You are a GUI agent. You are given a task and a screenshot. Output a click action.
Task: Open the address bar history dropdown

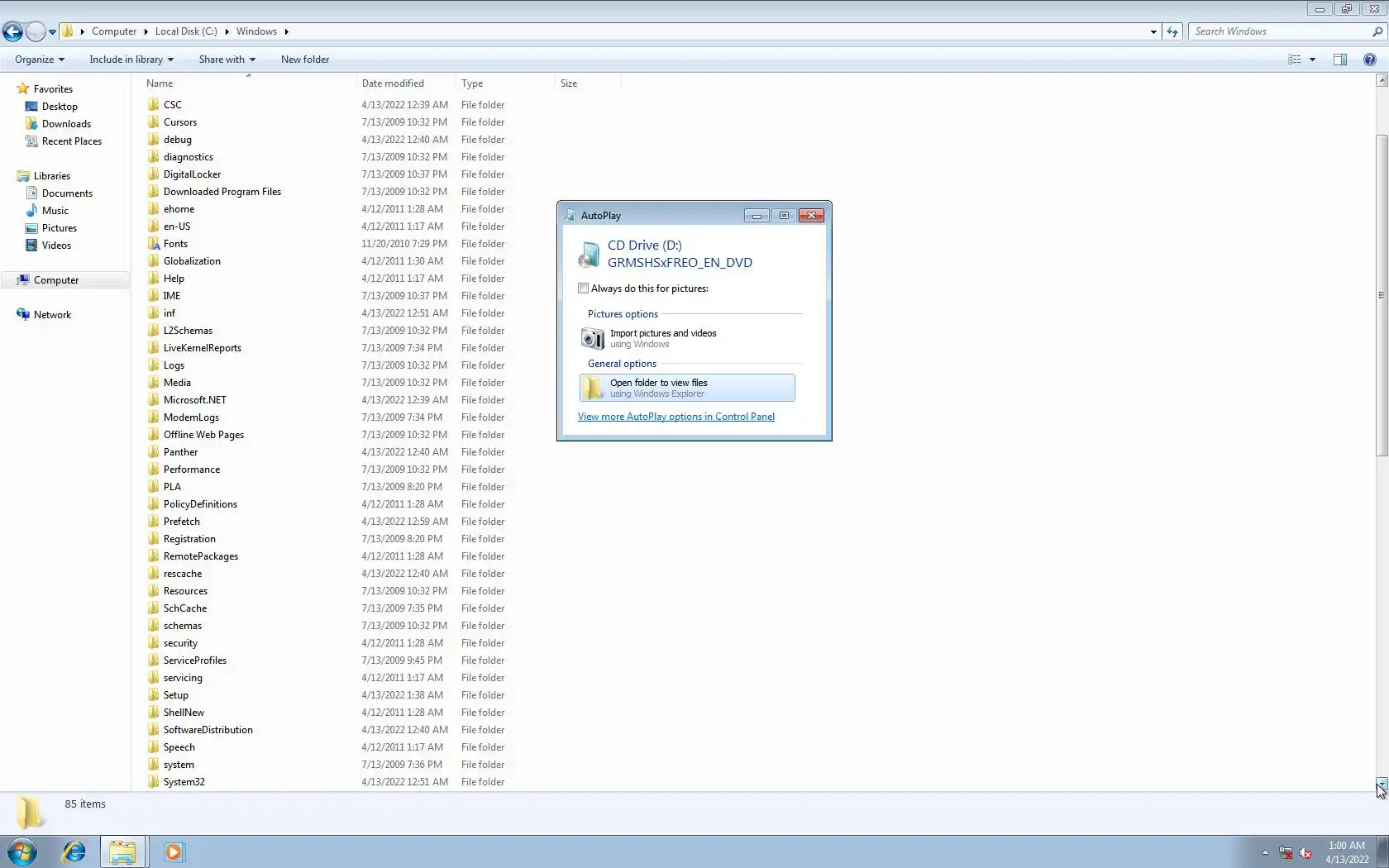pyautogui.click(x=1153, y=31)
